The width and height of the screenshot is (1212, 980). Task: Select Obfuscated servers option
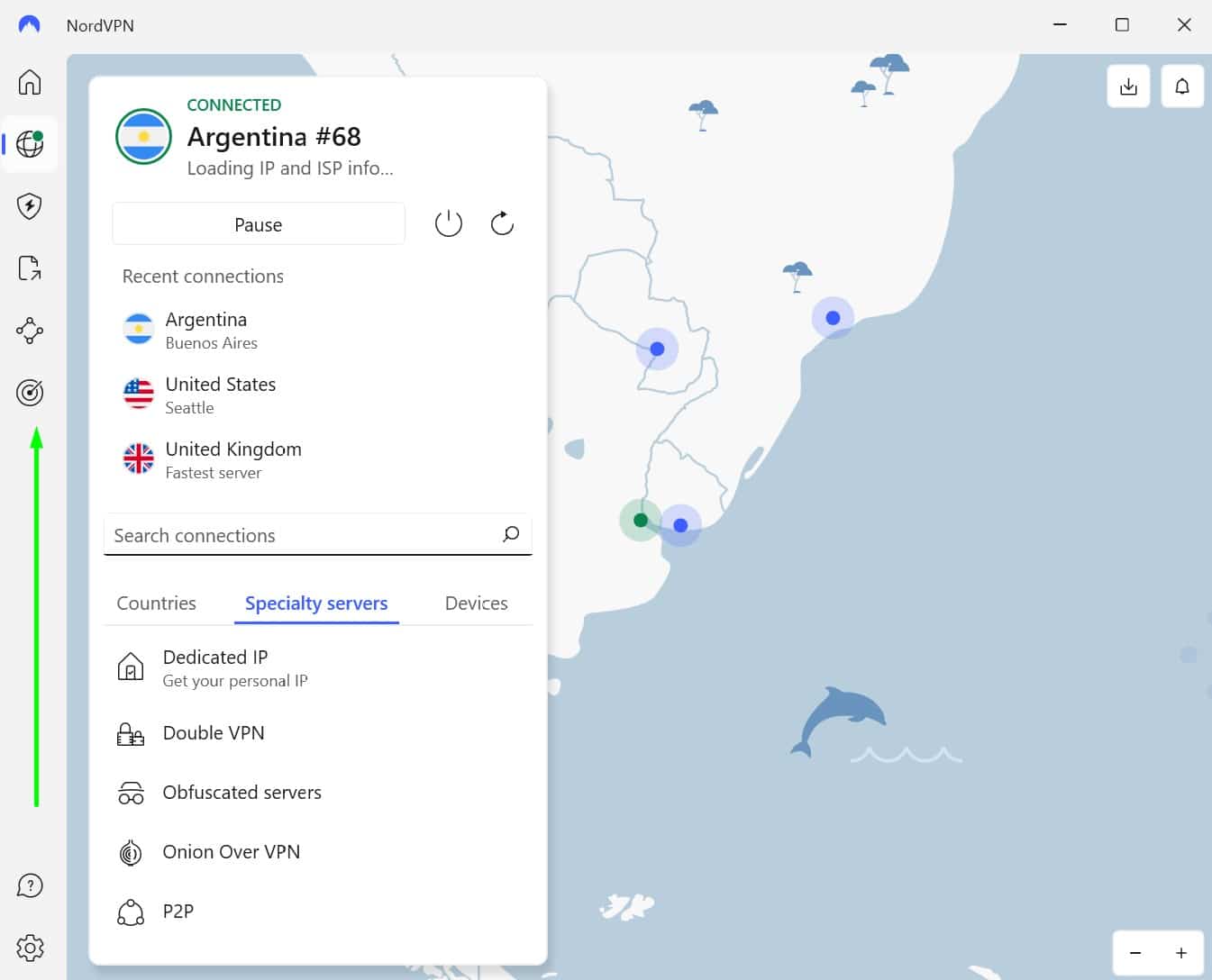point(317,793)
